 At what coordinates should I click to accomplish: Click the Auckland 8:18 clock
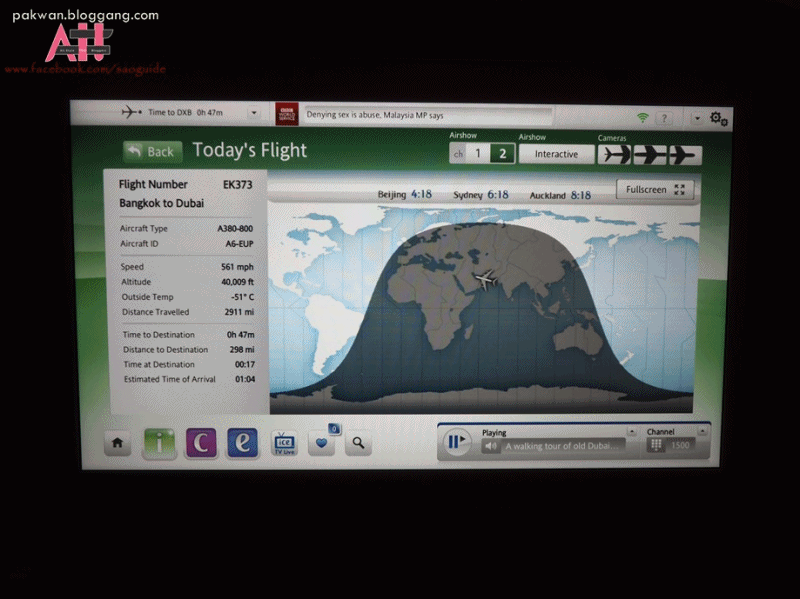560,195
